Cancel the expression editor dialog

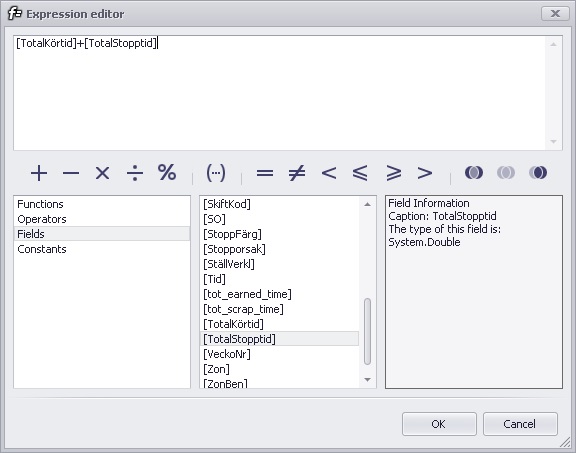pos(520,424)
